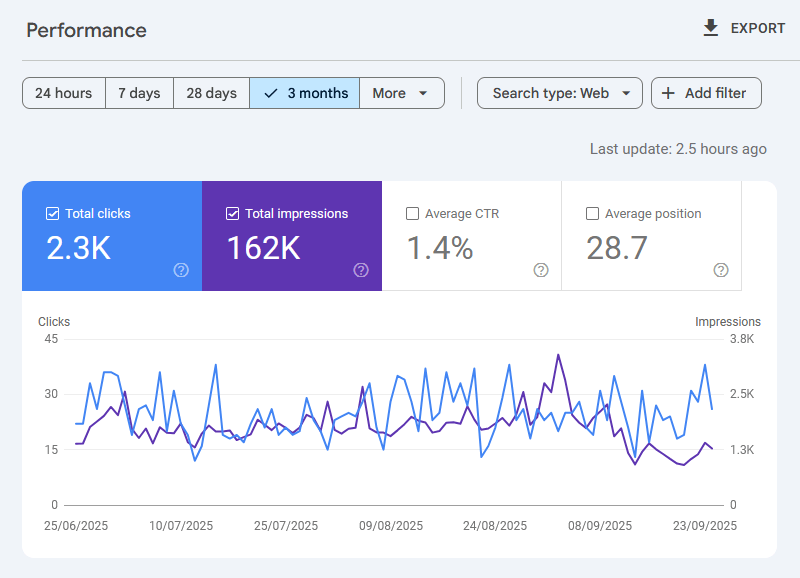Uncheck the Total clicks checkbox
This screenshot has width=800, height=578.
53,213
